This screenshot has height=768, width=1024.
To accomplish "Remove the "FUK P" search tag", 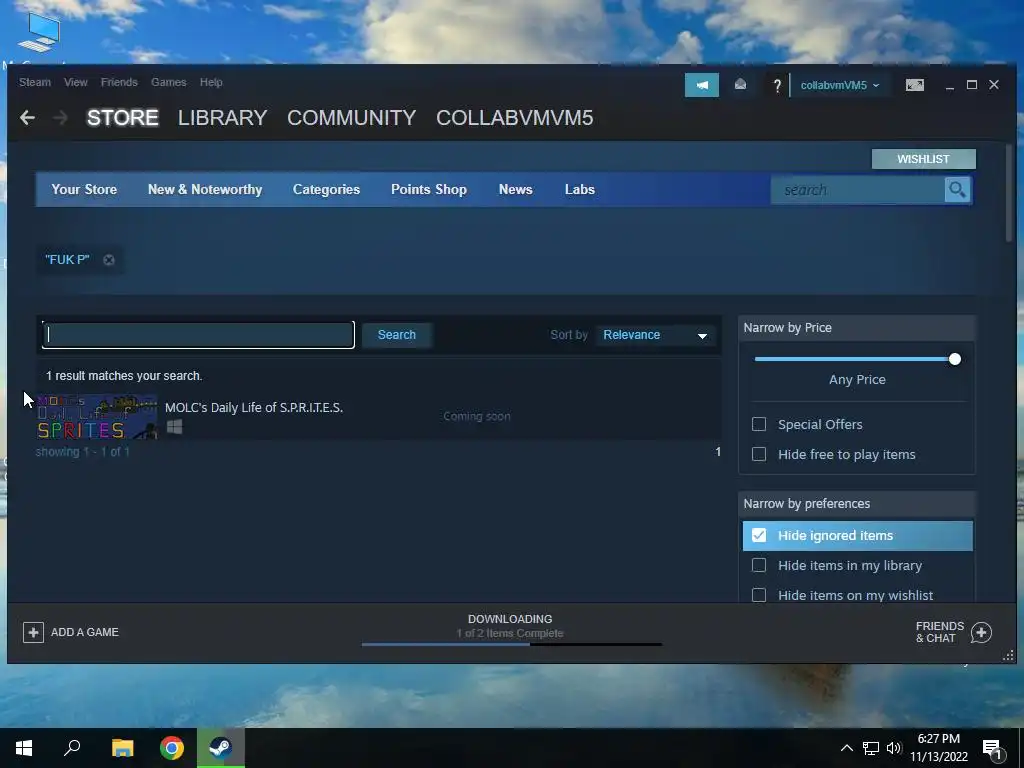I will click(109, 260).
